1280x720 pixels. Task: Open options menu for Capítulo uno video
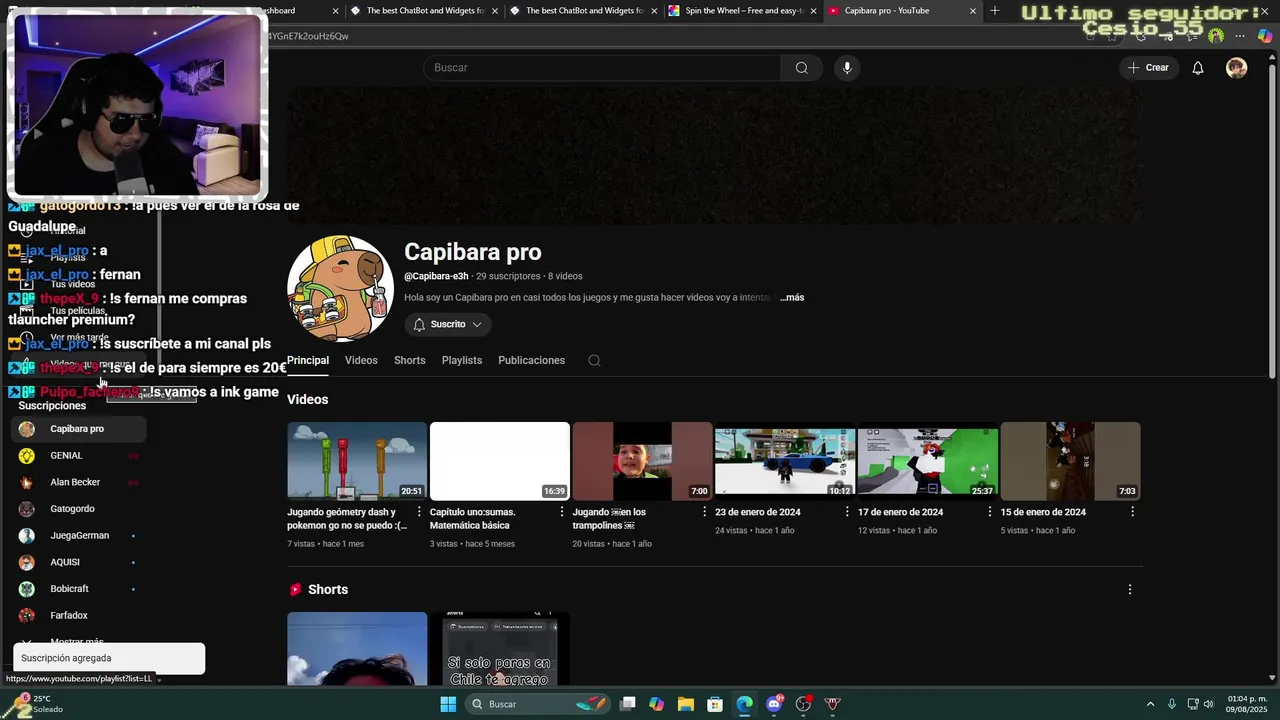562,512
